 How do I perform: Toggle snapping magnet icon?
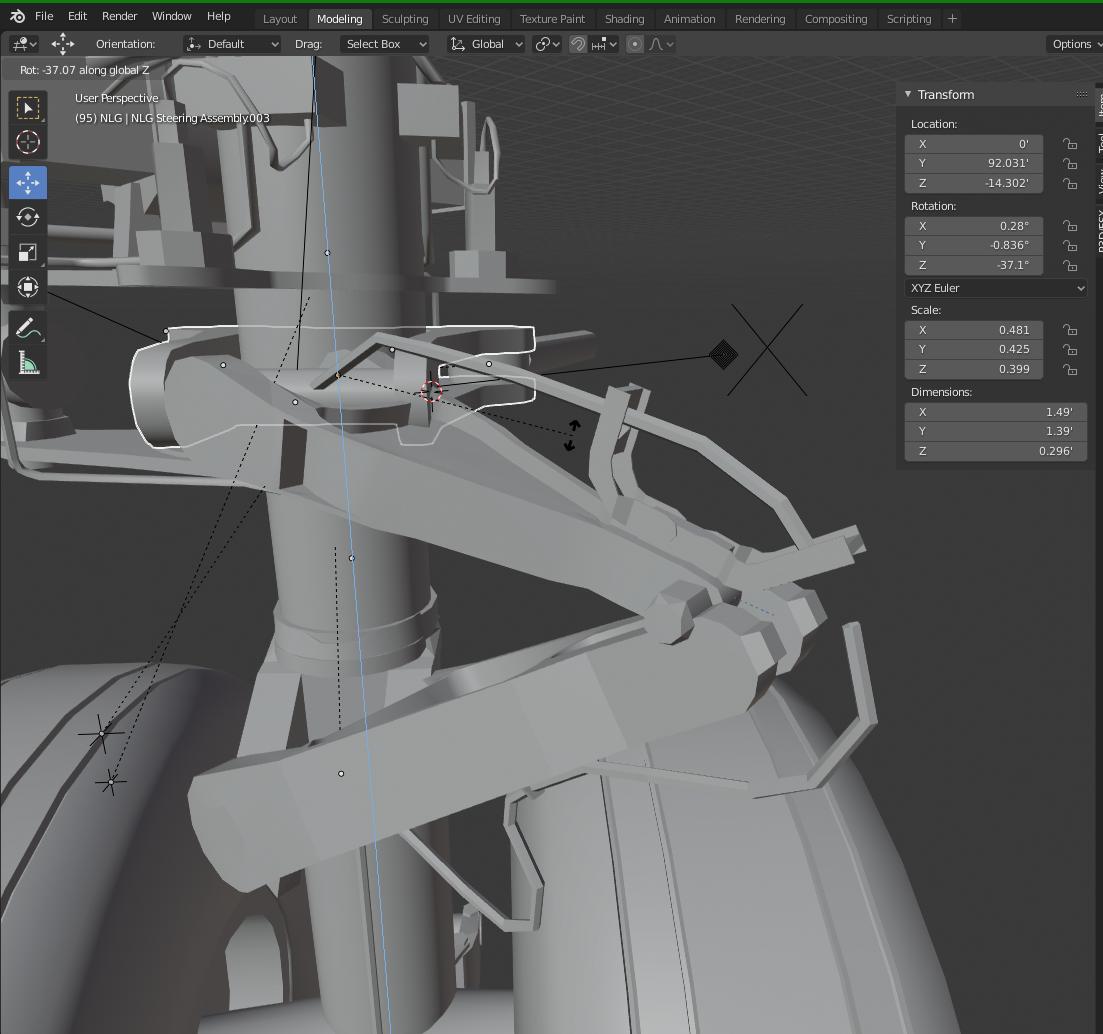point(578,44)
